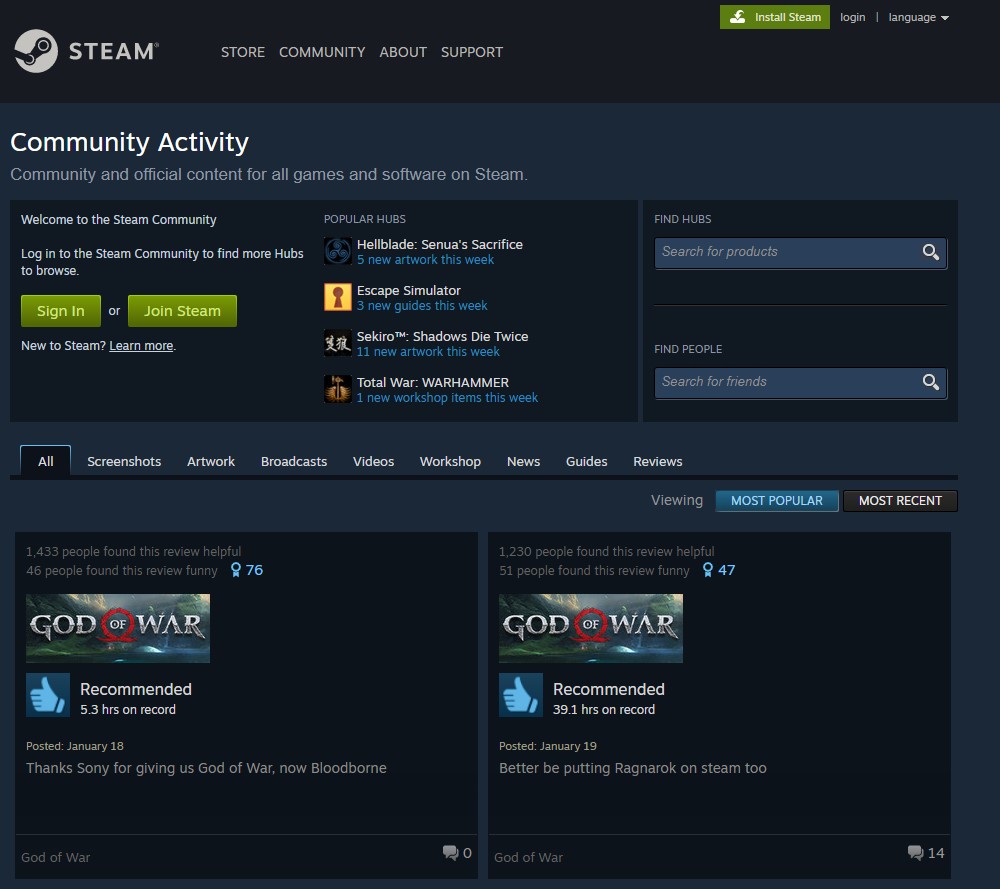Screen dimensions: 1000x889
Task: Select Most Popular viewing mode
Action: [x=777, y=501]
